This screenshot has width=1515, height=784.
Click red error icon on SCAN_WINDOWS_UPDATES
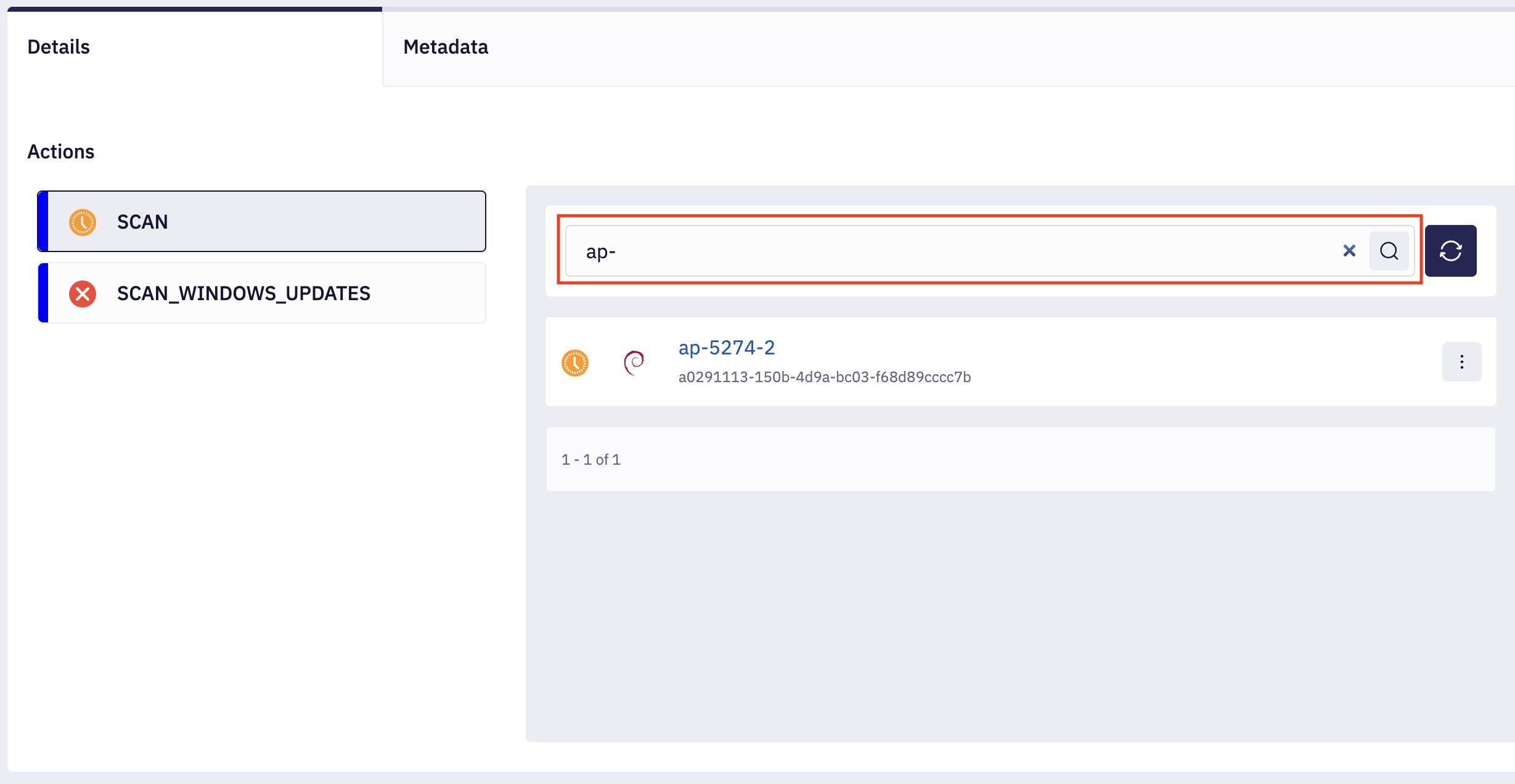point(82,293)
